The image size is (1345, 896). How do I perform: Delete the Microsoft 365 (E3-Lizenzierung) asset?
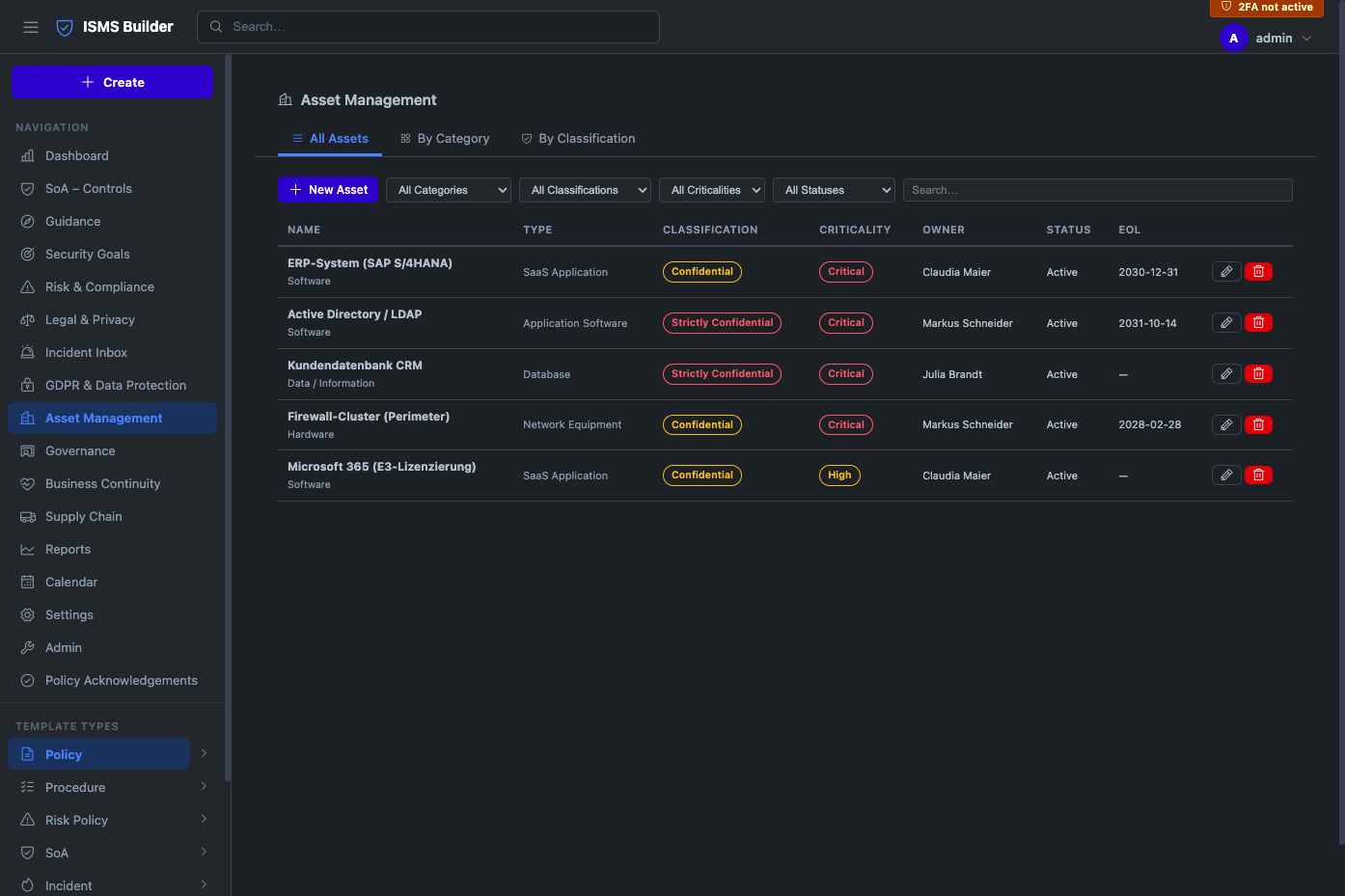coord(1258,475)
